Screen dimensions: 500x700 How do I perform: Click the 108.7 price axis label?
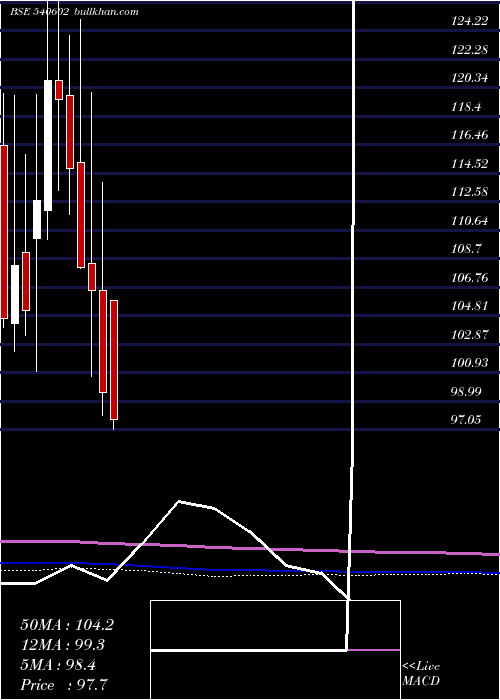[x=466, y=249]
